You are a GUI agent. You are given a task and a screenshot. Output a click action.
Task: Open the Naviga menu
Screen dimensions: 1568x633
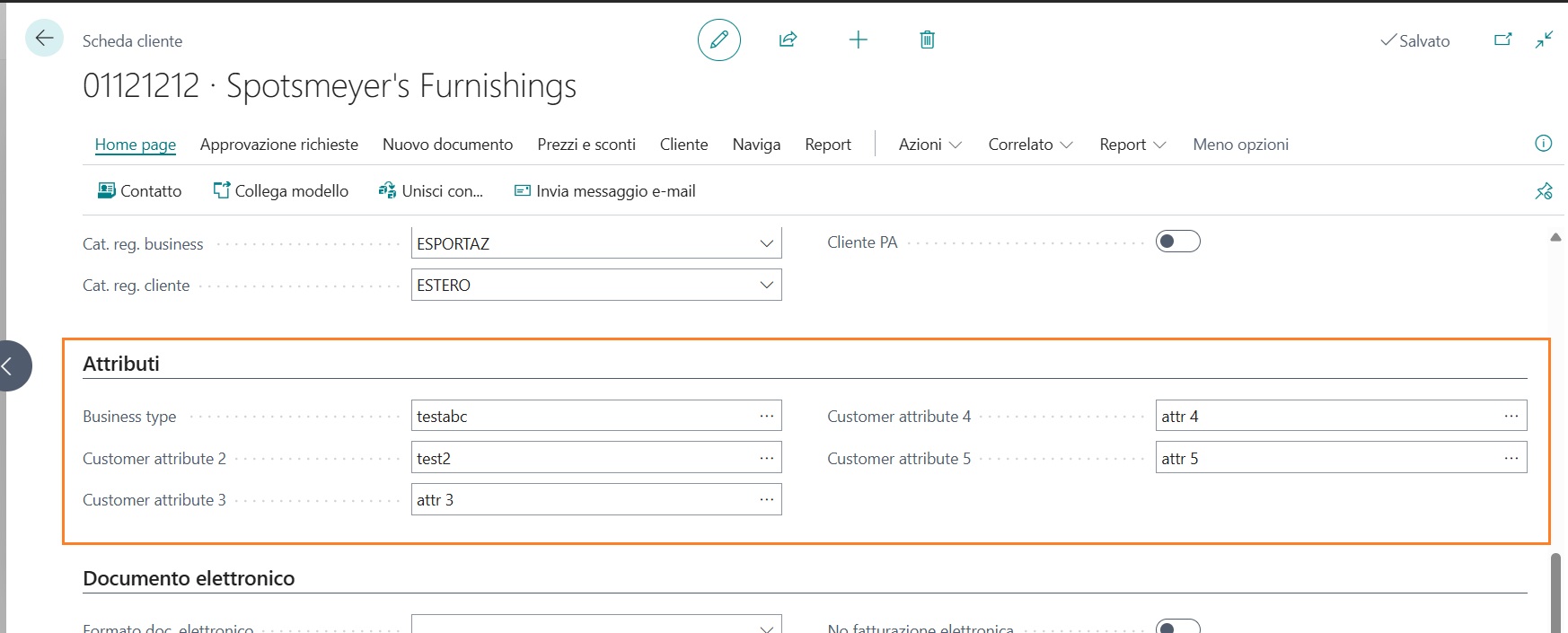(756, 145)
